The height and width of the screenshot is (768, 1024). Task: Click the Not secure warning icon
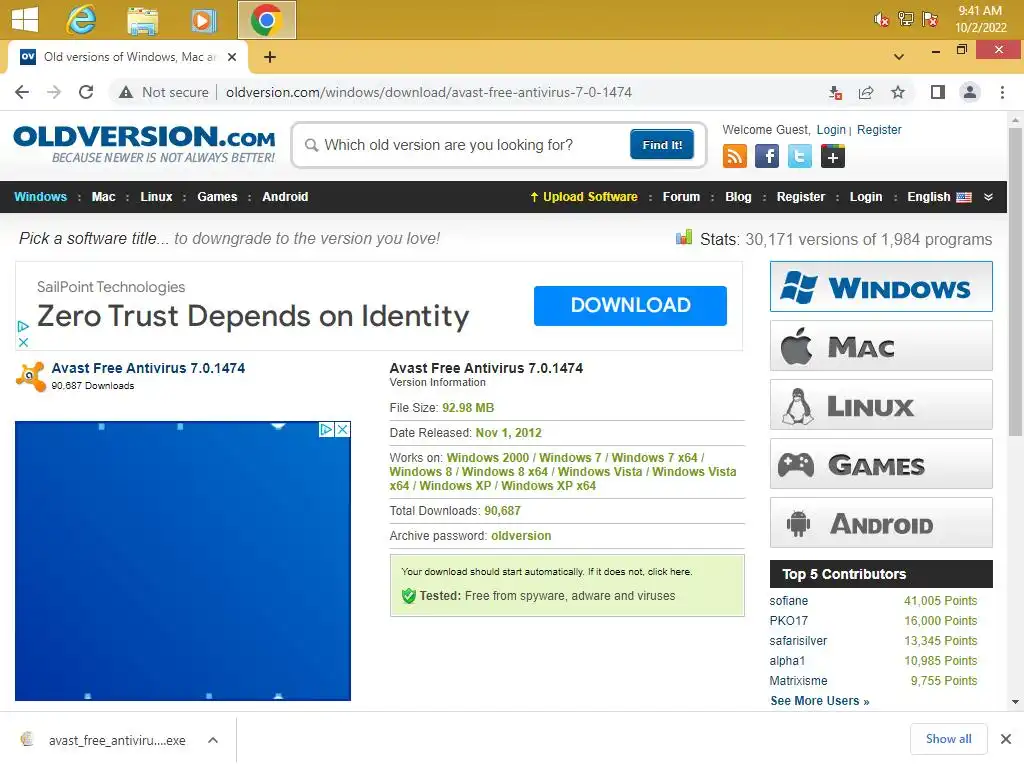[x=126, y=92]
